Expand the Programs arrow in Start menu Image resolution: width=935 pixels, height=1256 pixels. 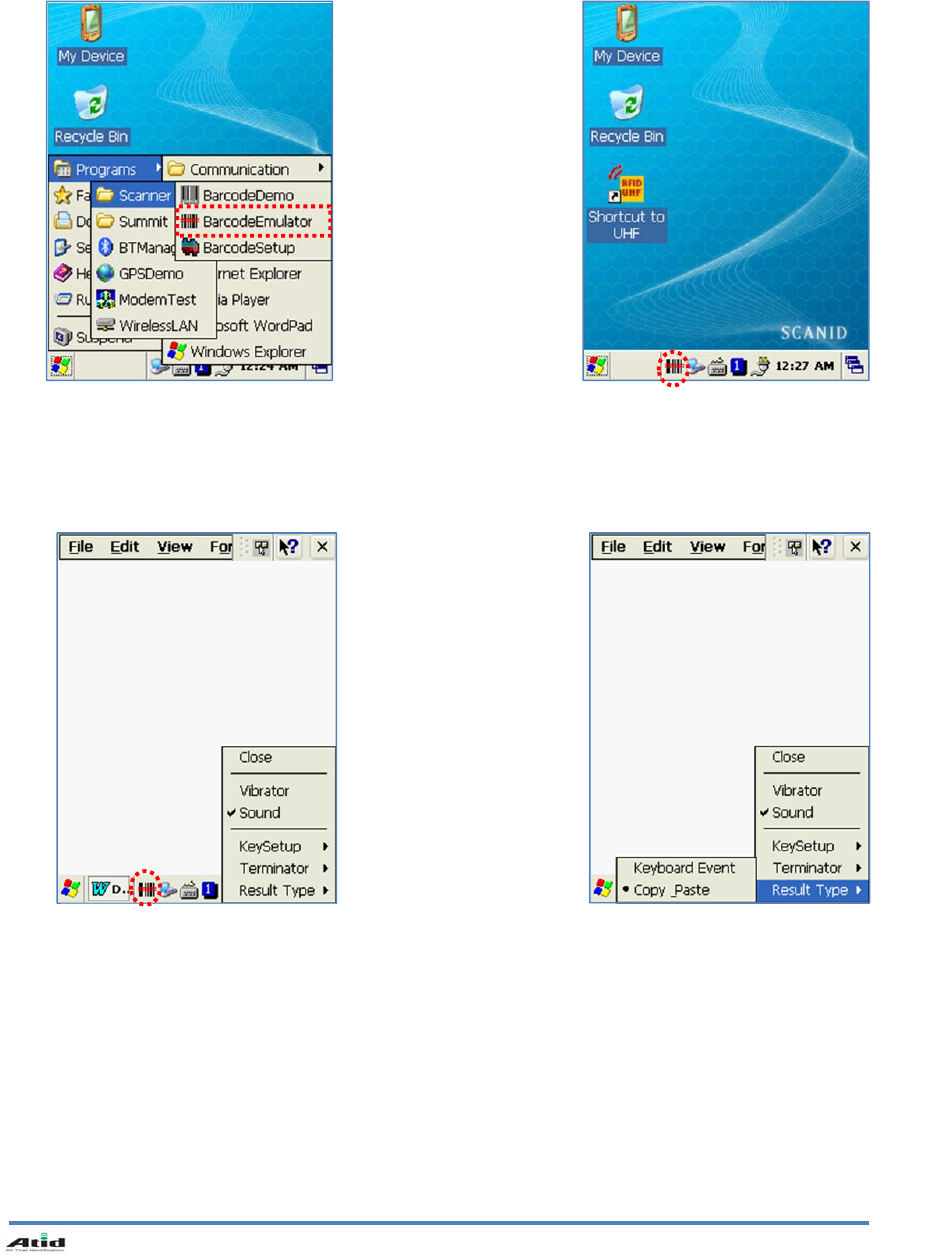pyautogui.click(x=159, y=169)
